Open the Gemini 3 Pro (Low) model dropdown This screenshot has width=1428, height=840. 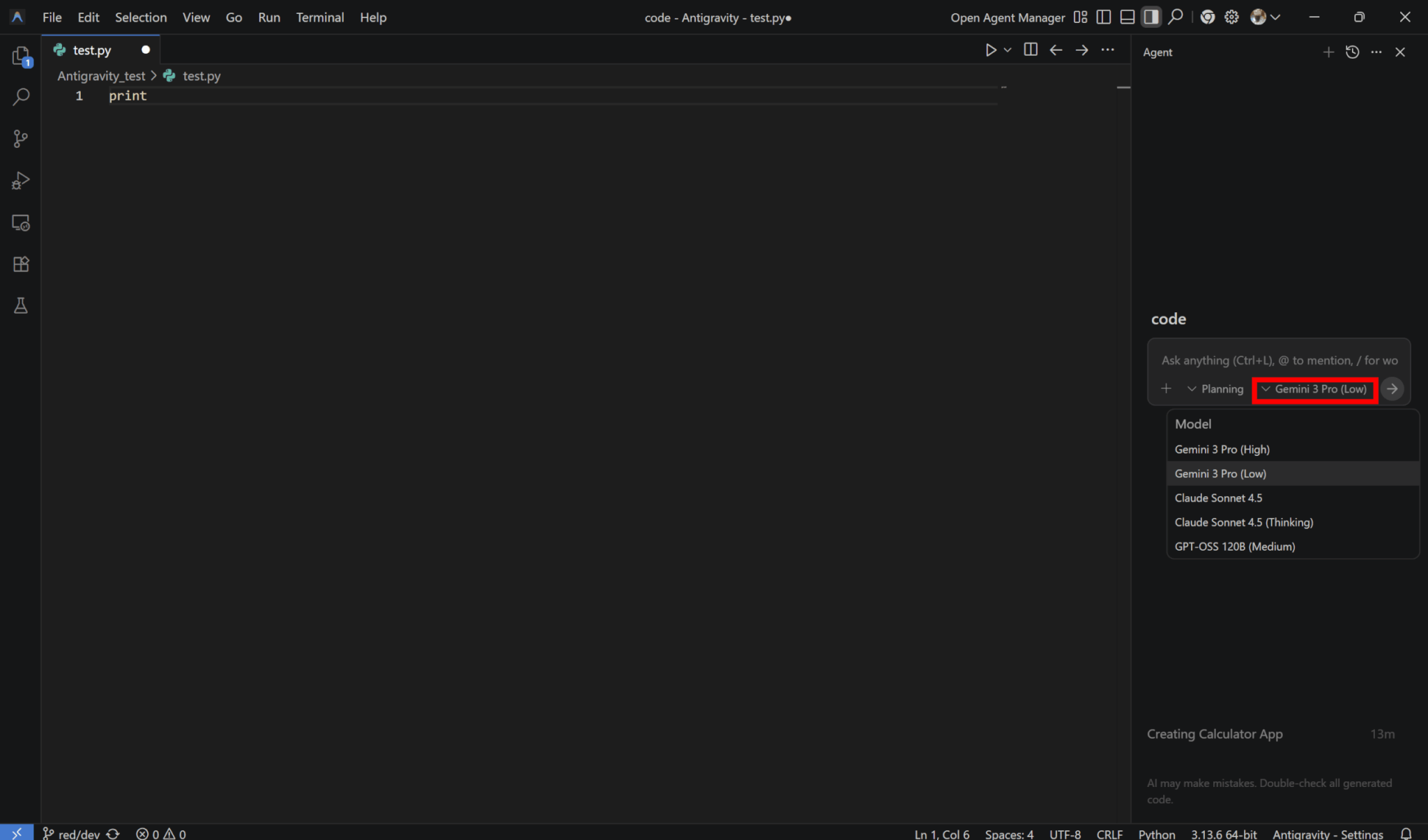[x=1314, y=389]
